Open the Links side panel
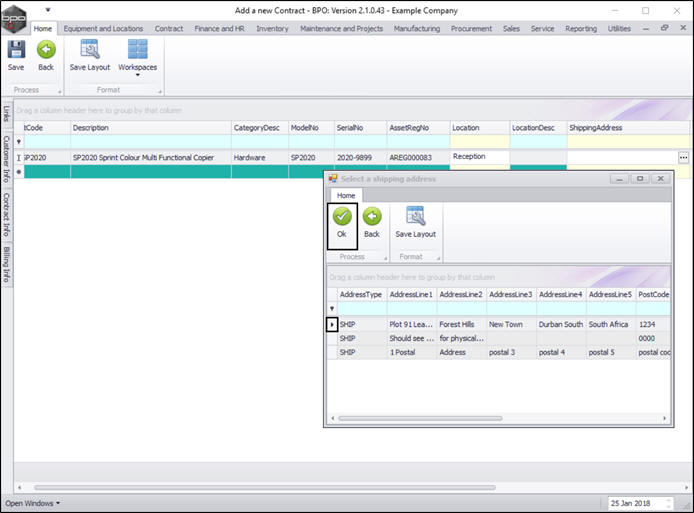This screenshot has width=694, height=513. coord(6,113)
